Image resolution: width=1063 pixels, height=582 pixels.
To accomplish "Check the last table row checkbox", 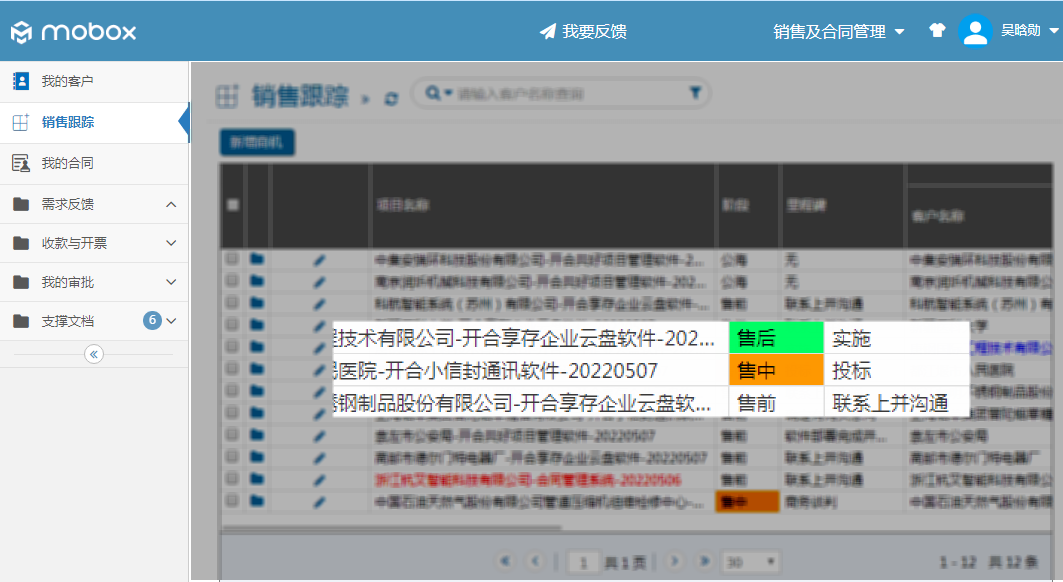I will point(232,501).
